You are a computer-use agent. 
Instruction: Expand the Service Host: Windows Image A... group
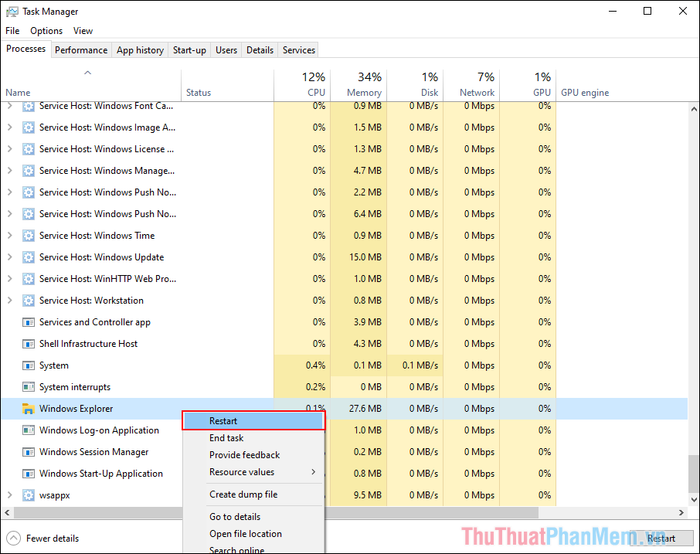9,127
